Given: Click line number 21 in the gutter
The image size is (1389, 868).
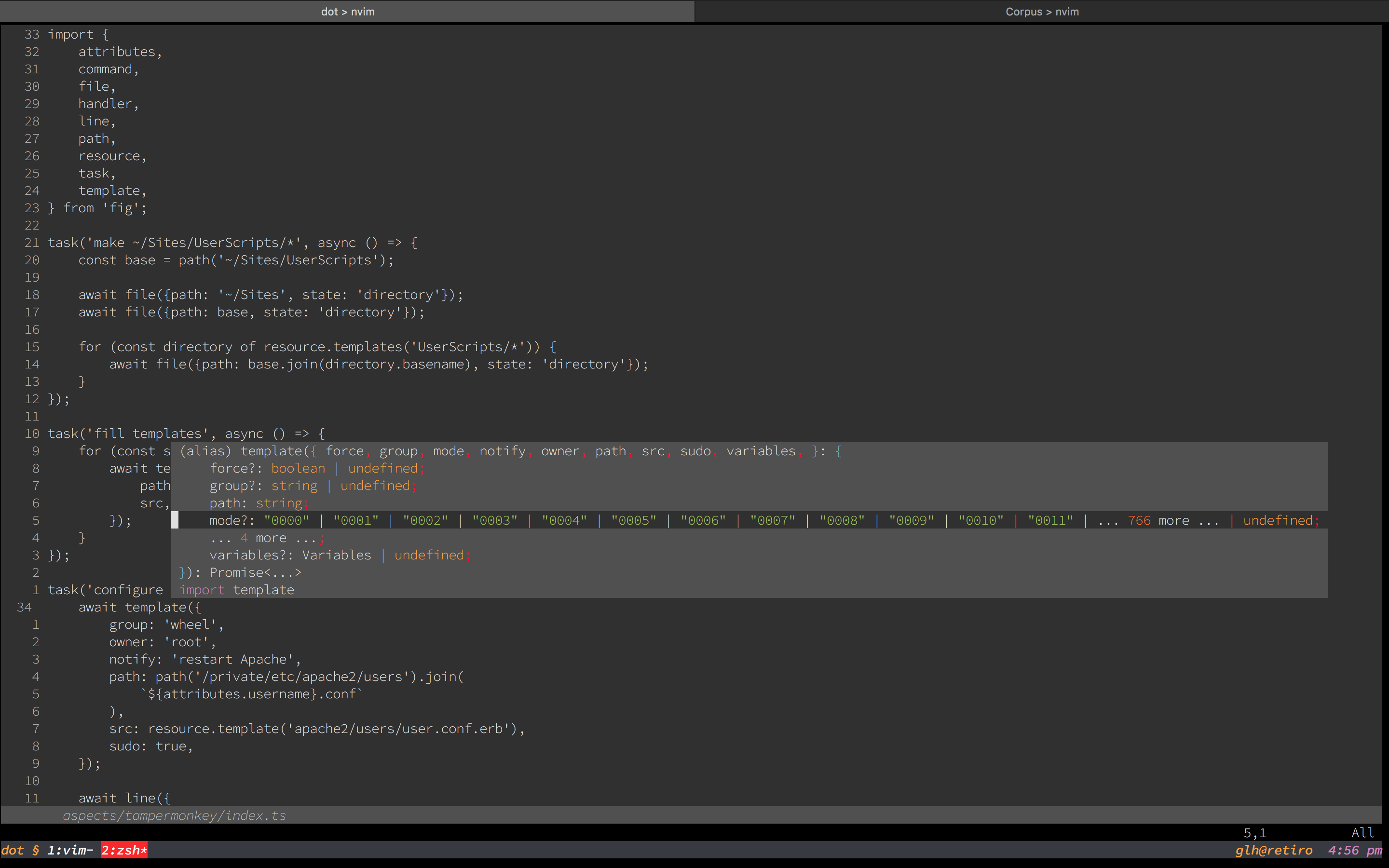Looking at the screenshot, I should (31, 242).
